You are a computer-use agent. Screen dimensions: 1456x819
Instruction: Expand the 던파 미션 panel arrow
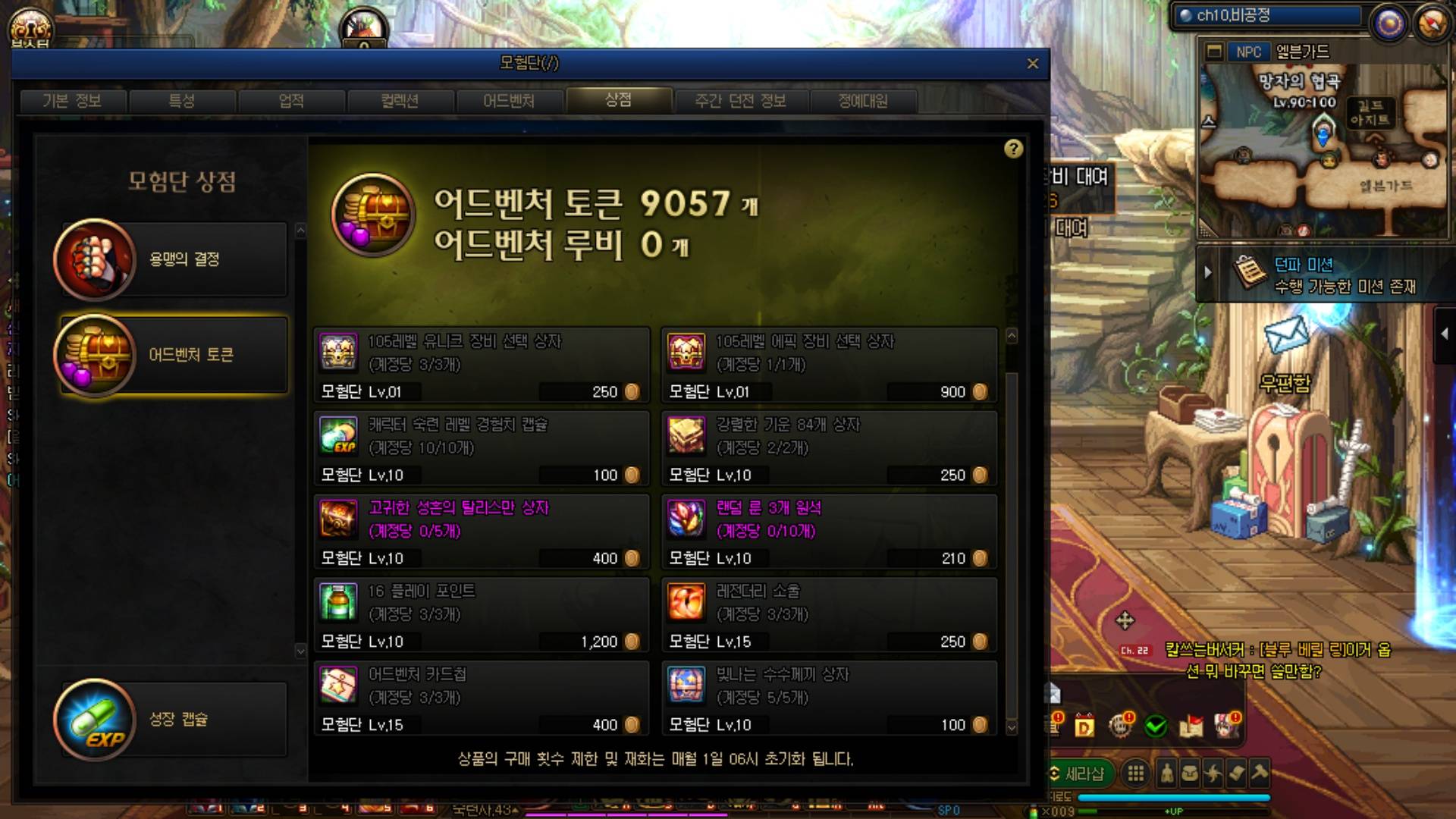coord(1208,272)
